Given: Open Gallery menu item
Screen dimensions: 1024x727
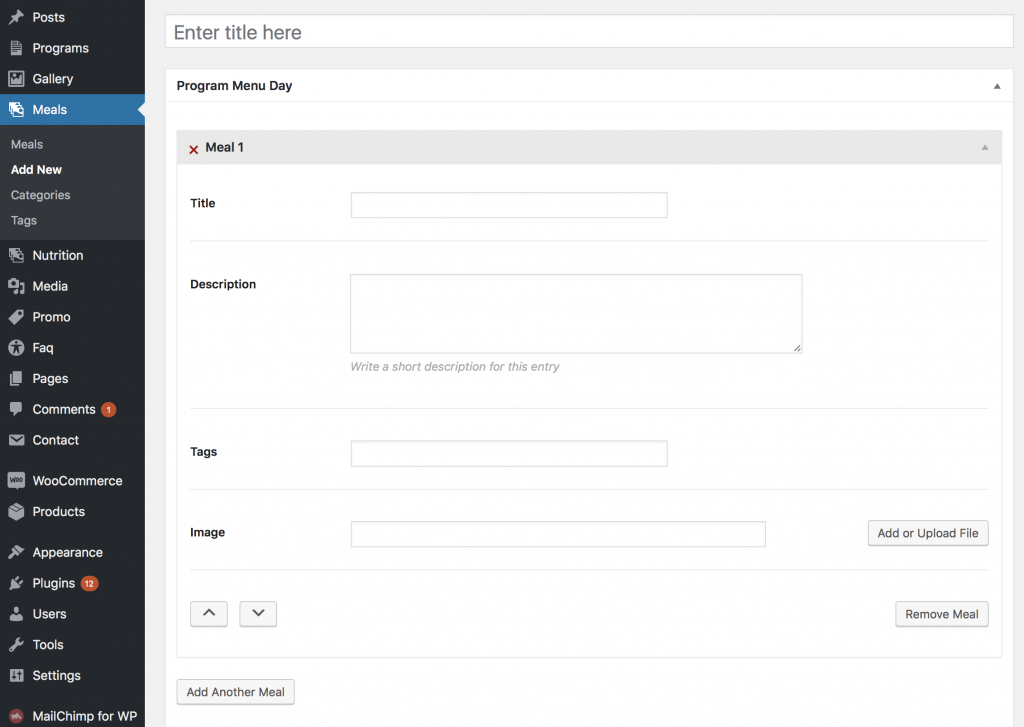Looking at the screenshot, I should [72, 78].
